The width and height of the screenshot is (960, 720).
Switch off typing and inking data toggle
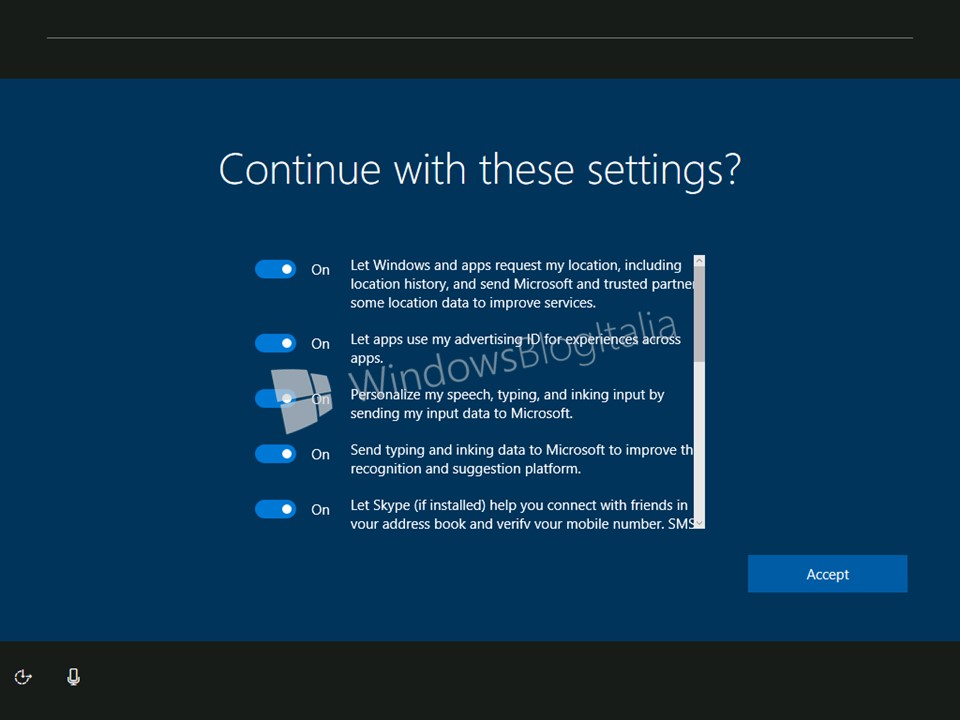tap(276, 454)
